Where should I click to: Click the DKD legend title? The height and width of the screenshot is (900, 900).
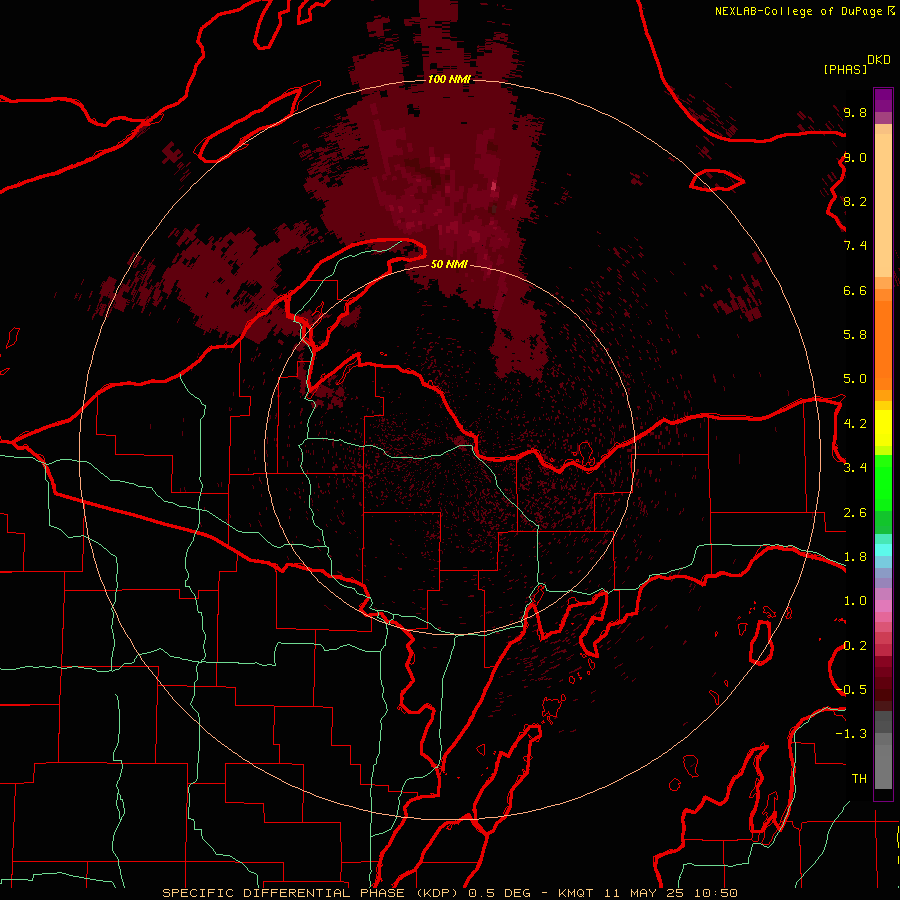click(878, 60)
